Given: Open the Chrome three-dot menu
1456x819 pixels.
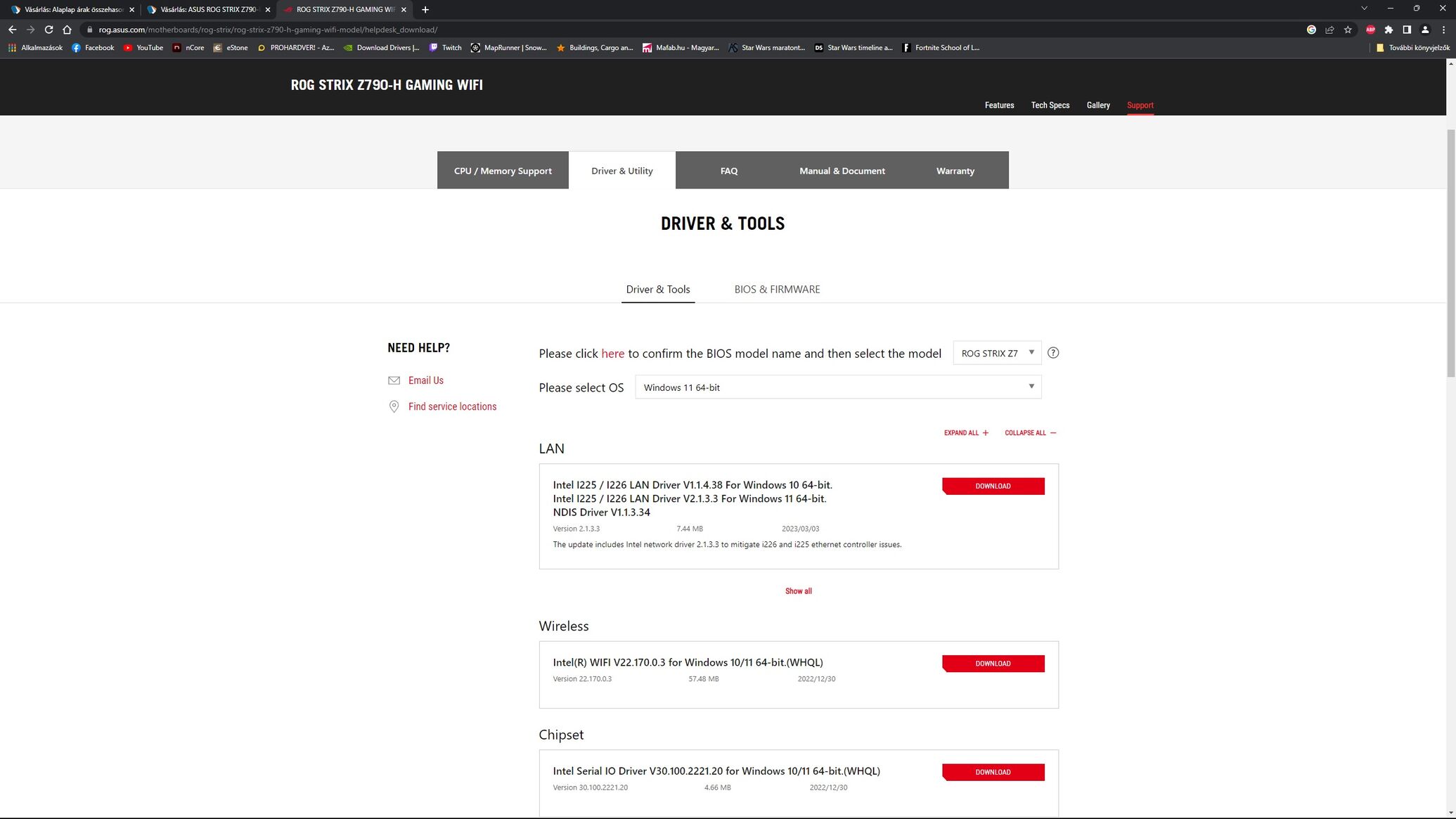Looking at the screenshot, I should click(1443, 30).
